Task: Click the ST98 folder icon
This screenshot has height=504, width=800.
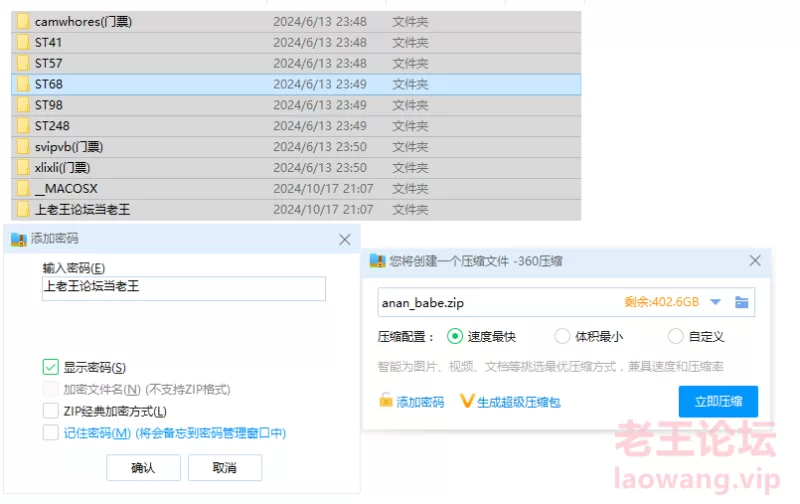Action: [x=23, y=105]
